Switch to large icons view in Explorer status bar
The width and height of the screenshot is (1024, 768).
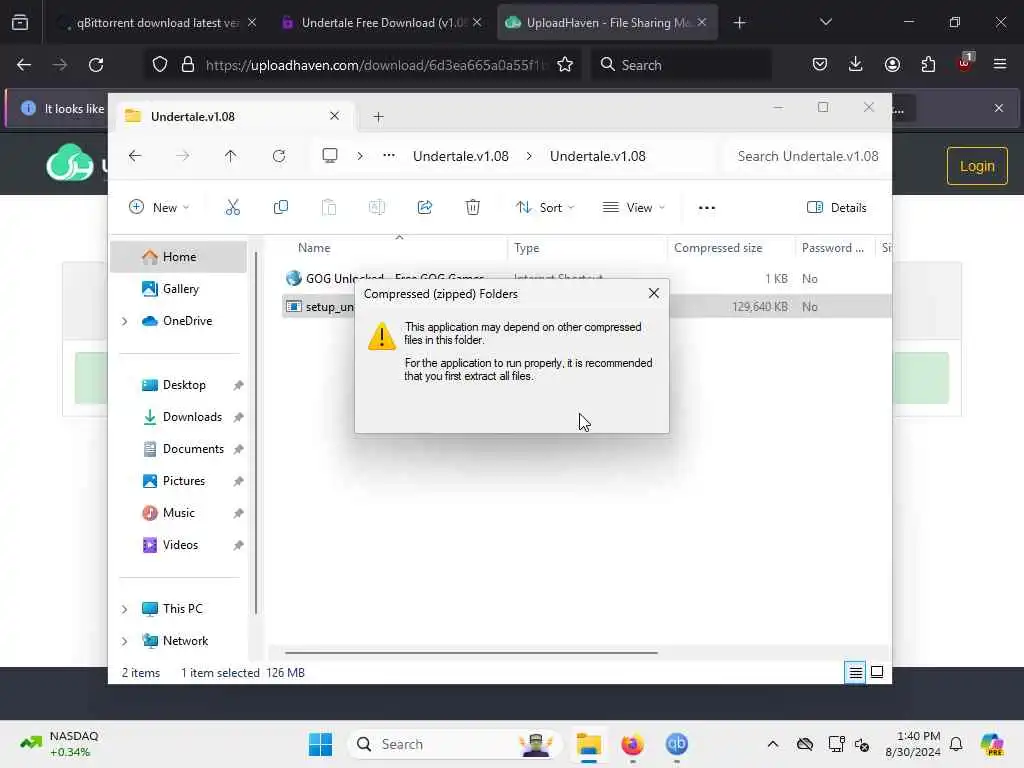click(x=877, y=672)
